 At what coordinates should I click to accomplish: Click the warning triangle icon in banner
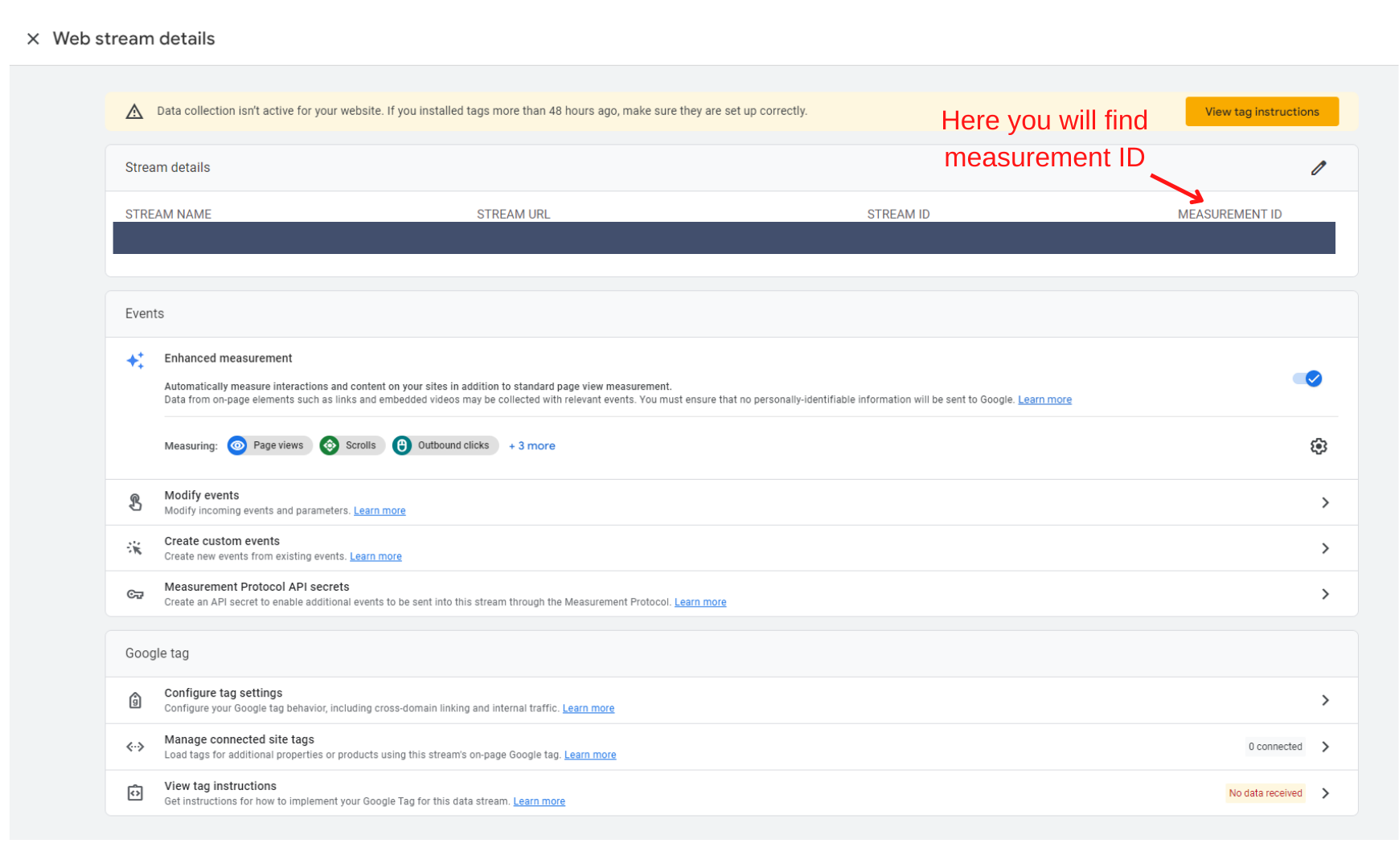(134, 112)
